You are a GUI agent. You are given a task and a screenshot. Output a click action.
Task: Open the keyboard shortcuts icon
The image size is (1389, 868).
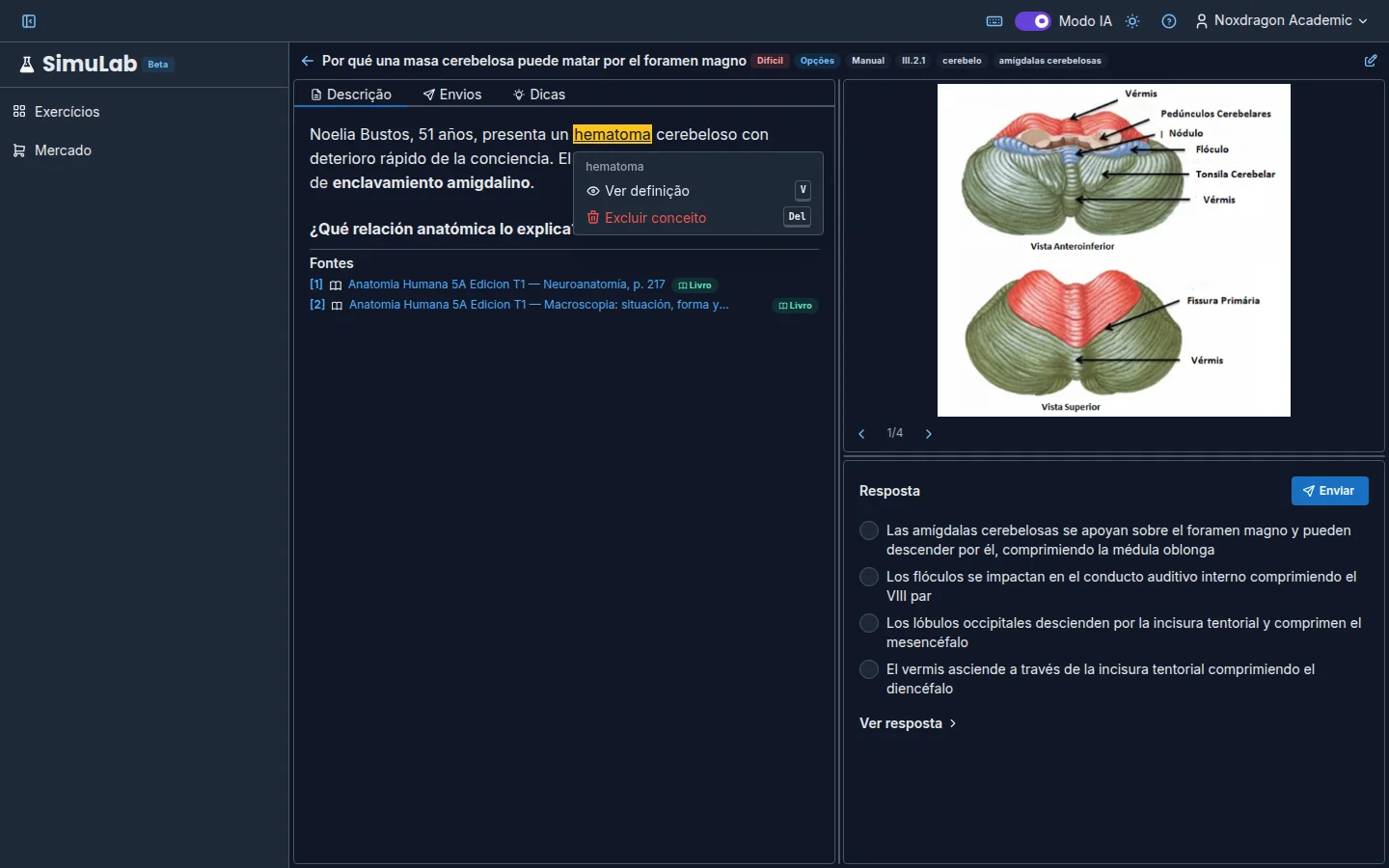(x=994, y=21)
